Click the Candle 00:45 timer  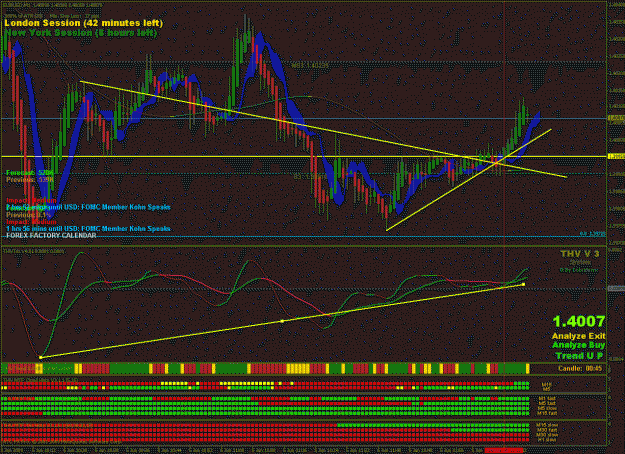[580, 368]
